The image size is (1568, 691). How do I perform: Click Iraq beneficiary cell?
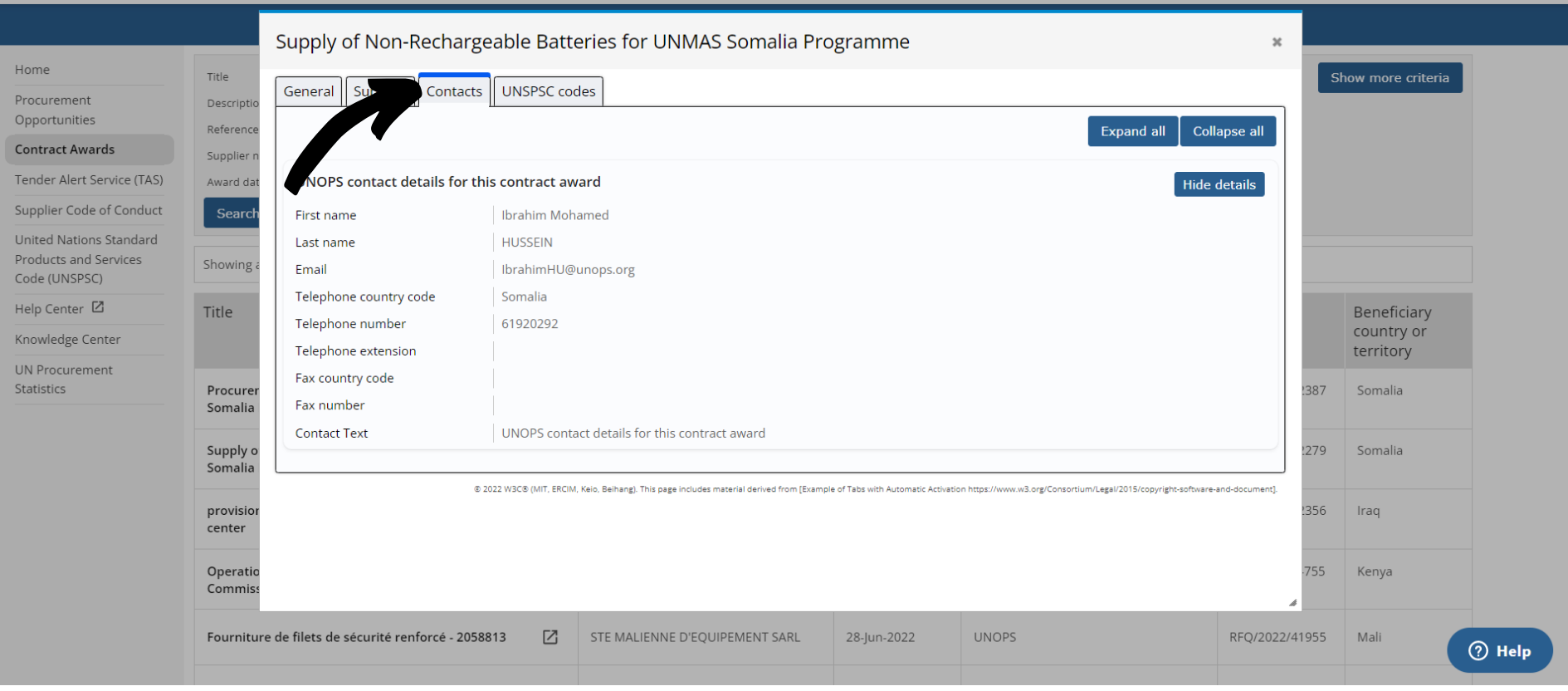coord(1368,511)
